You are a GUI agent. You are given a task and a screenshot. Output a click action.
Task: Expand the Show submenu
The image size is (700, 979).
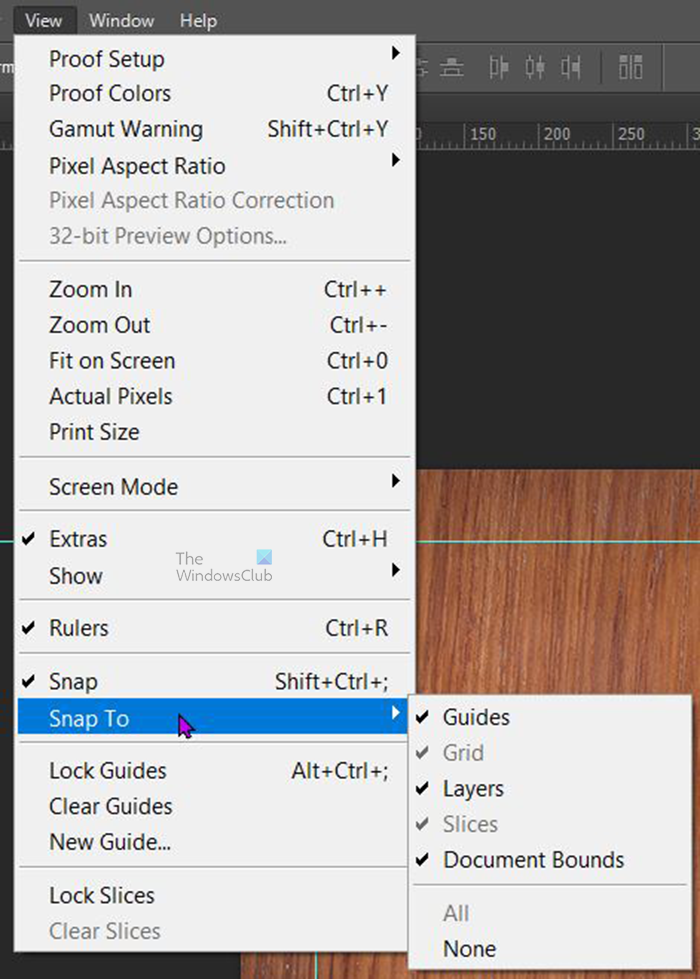coord(74,576)
